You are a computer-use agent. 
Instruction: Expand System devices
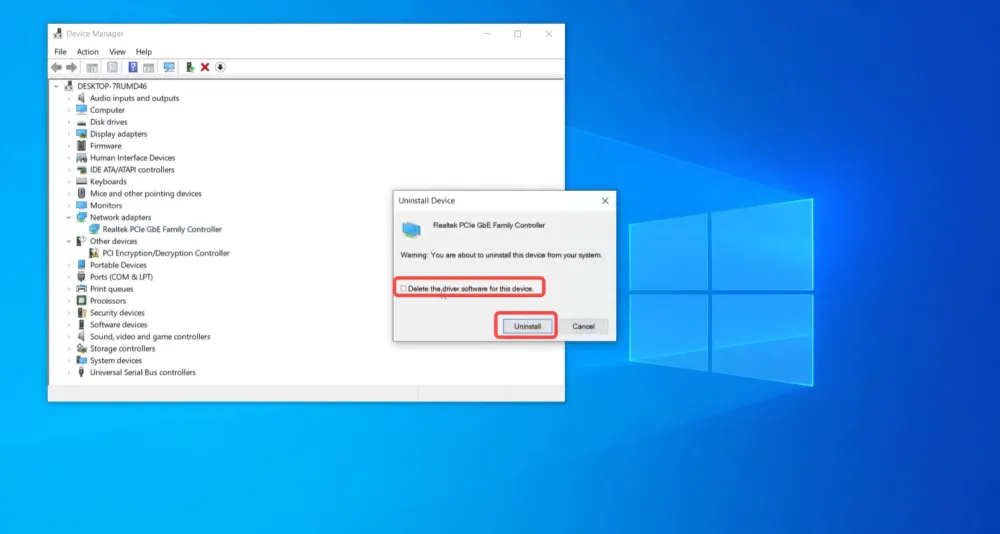pos(69,360)
